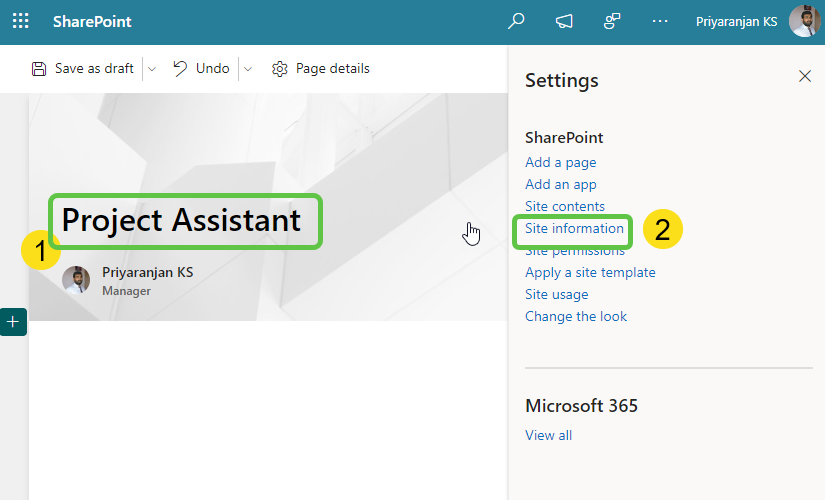Open Site contents link
This screenshot has height=500, width=825.
click(564, 206)
